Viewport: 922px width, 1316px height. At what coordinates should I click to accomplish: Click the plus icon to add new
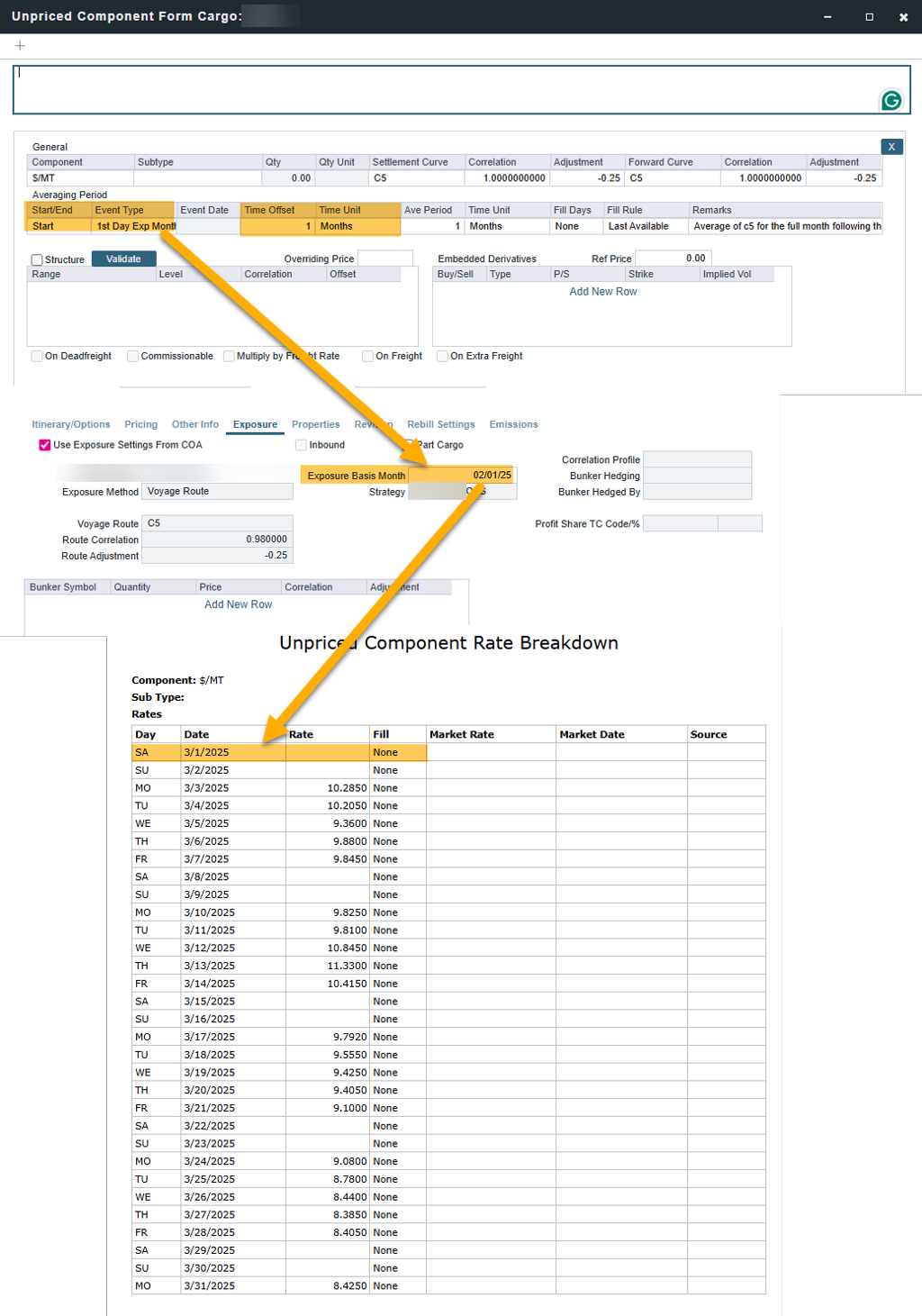[x=20, y=46]
